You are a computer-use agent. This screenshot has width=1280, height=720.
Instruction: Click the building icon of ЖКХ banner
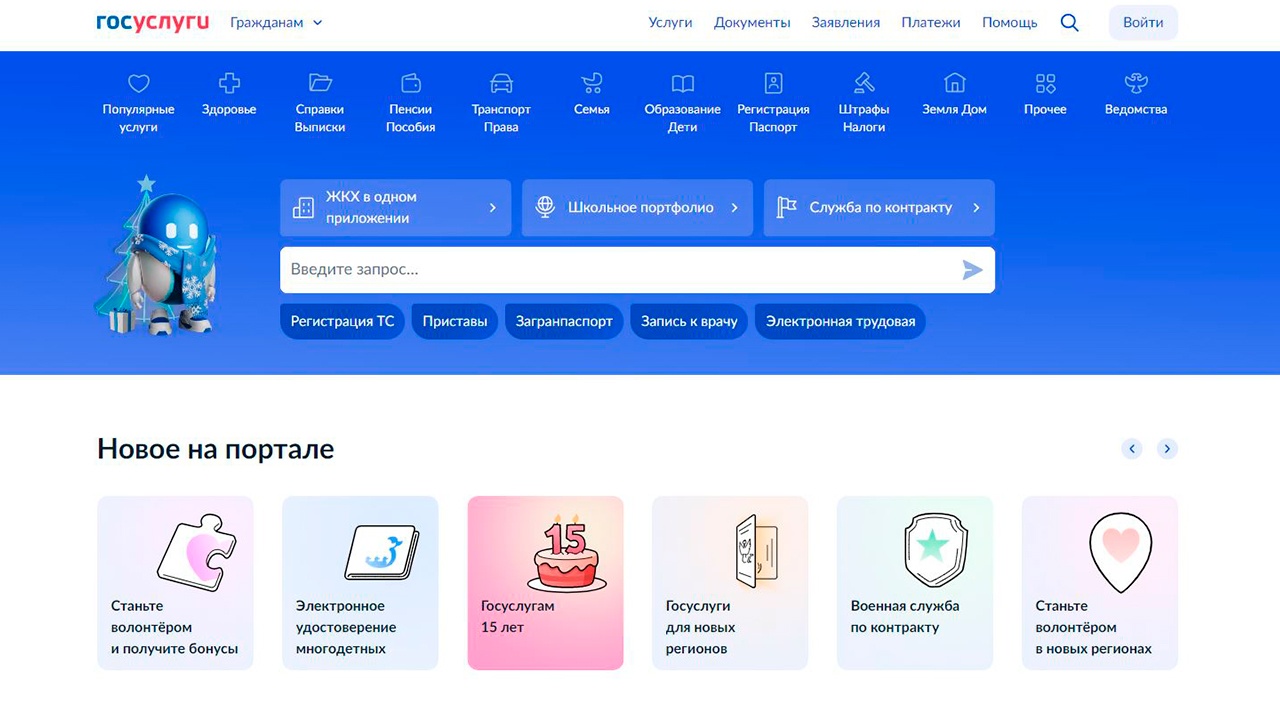pyautogui.click(x=303, y=208)
